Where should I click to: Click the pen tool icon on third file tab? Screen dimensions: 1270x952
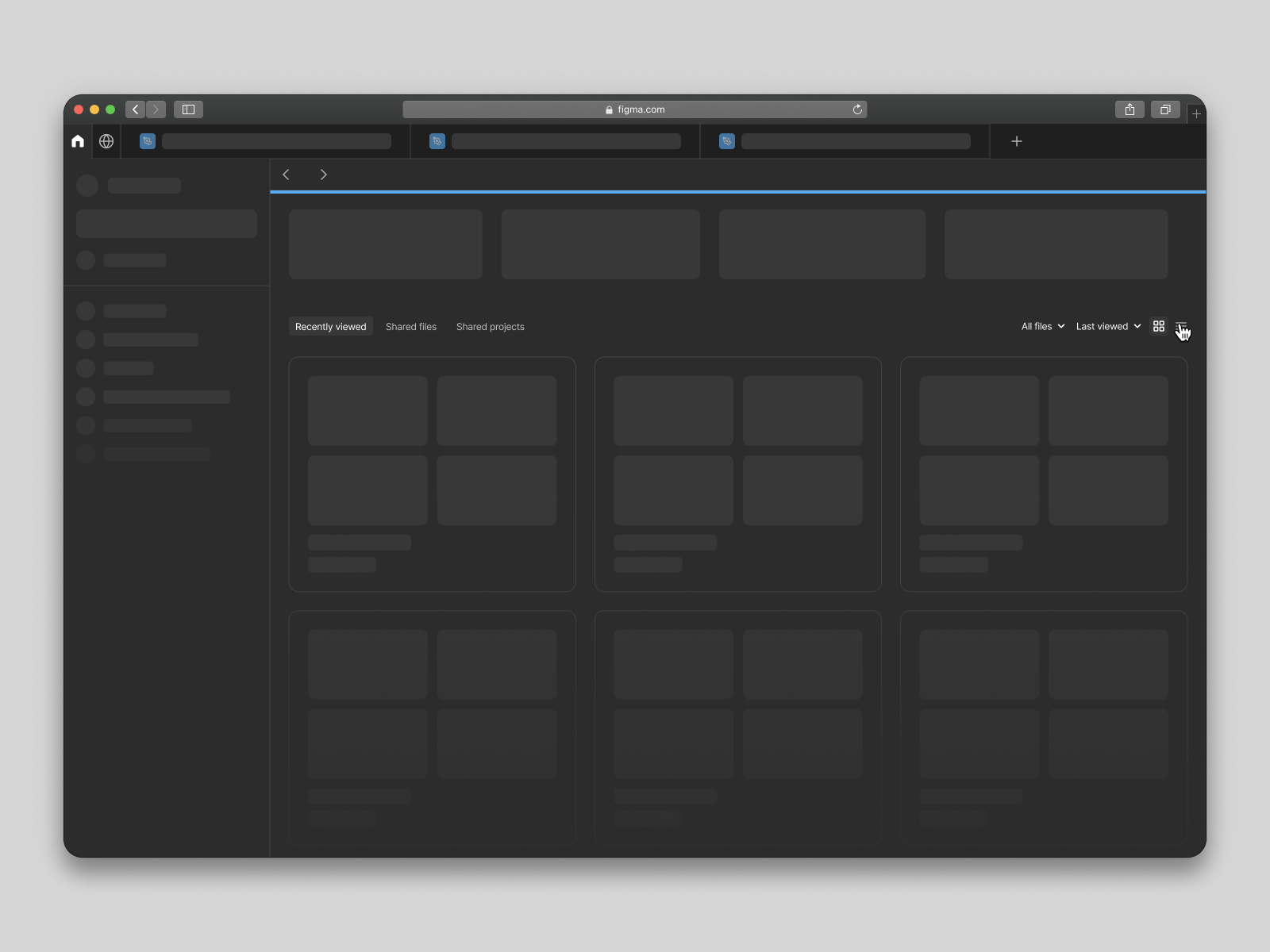point(727,140)
